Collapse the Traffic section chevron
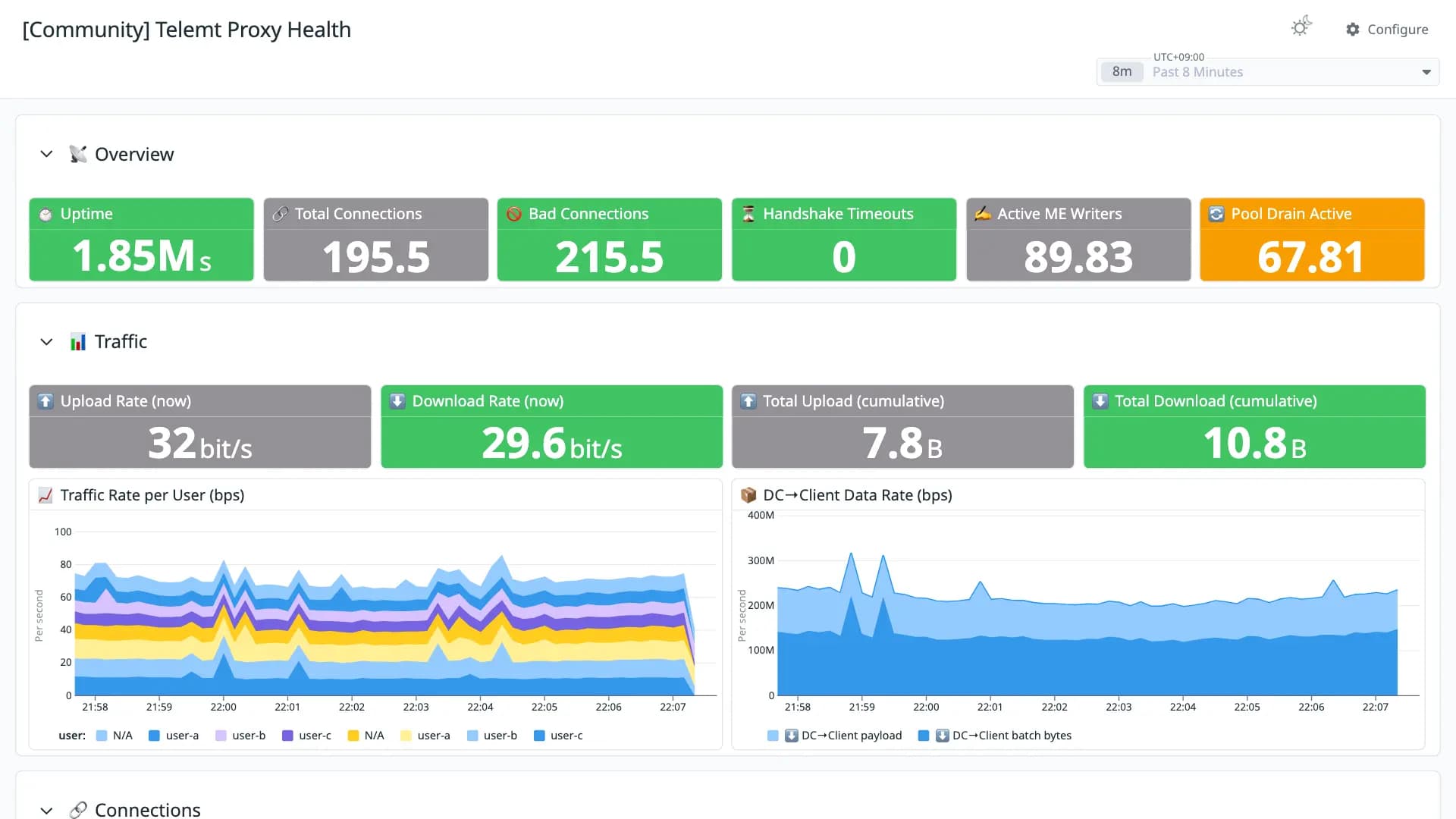The width and height of the screenshot is (1456, 819). point(46,342)
